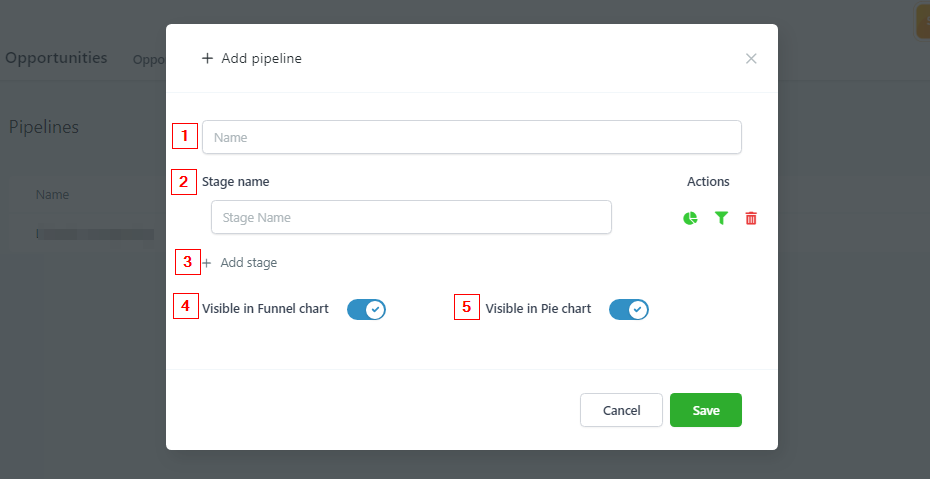Disable the Visible in Pie chart switch
The height and width of the screenshot is (479, 930).
[629, 309]
